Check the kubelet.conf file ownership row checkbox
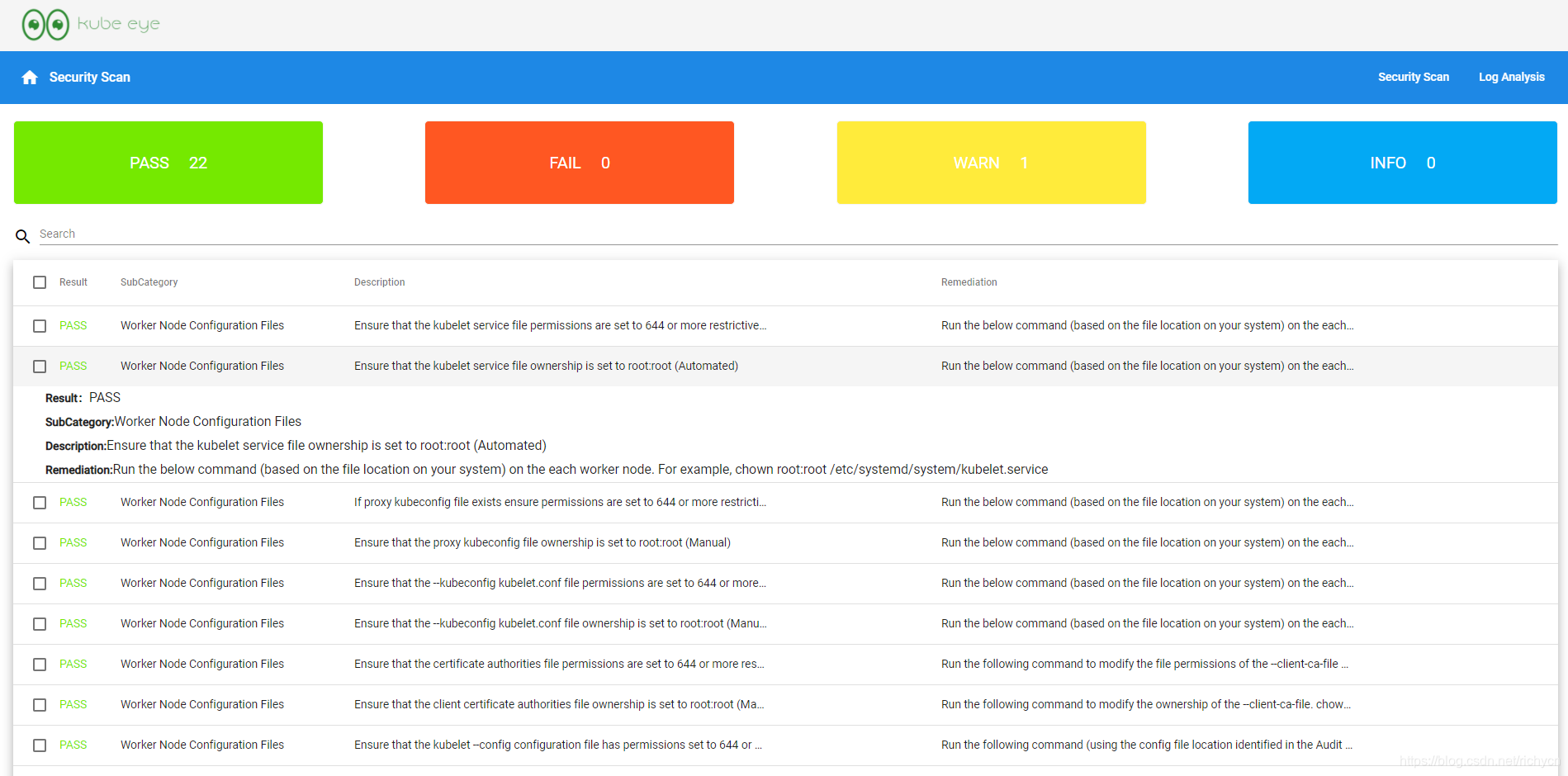Screen dimensions: 1568x776 (x=40, y=624)
